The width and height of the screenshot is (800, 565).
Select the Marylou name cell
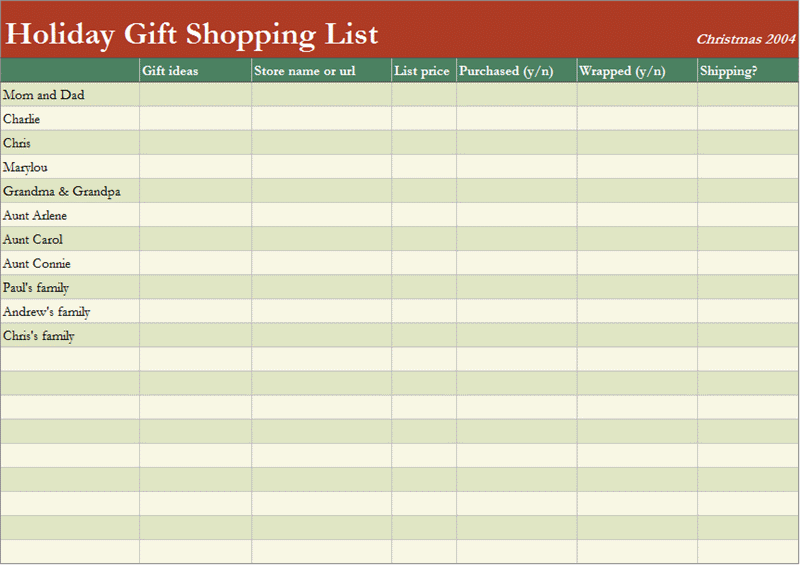click(70, 167)
